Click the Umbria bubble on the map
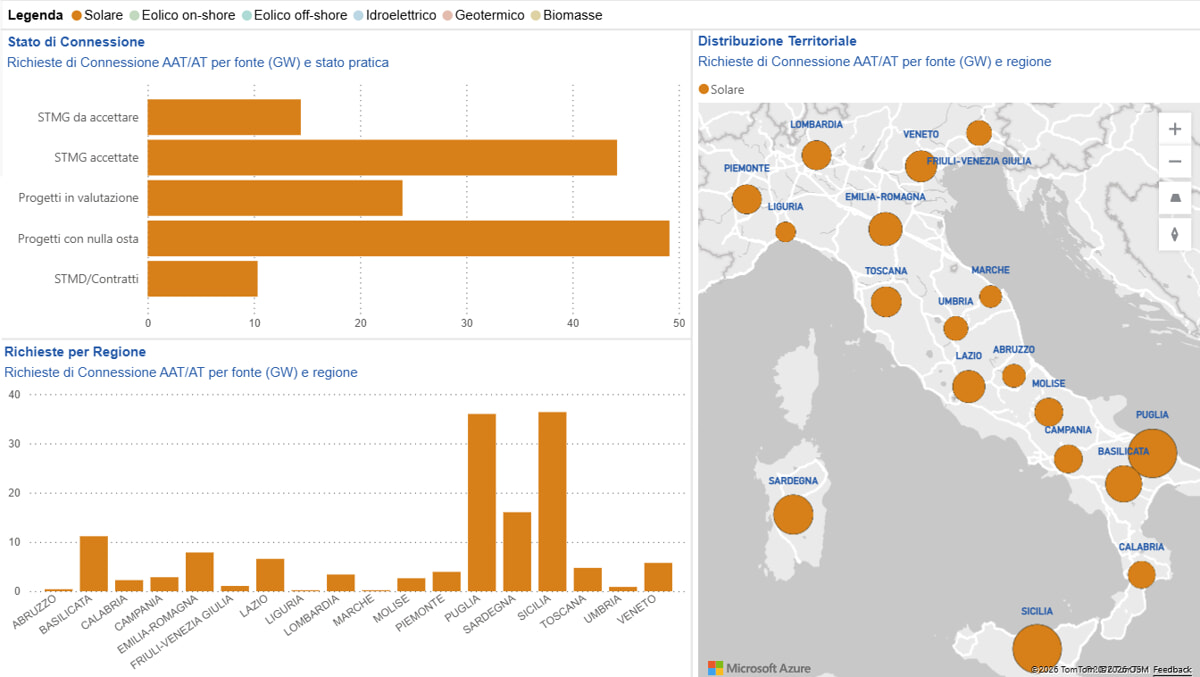This screenshot has width=1200, height=677. pyautogui.click(x=956, y=328)
